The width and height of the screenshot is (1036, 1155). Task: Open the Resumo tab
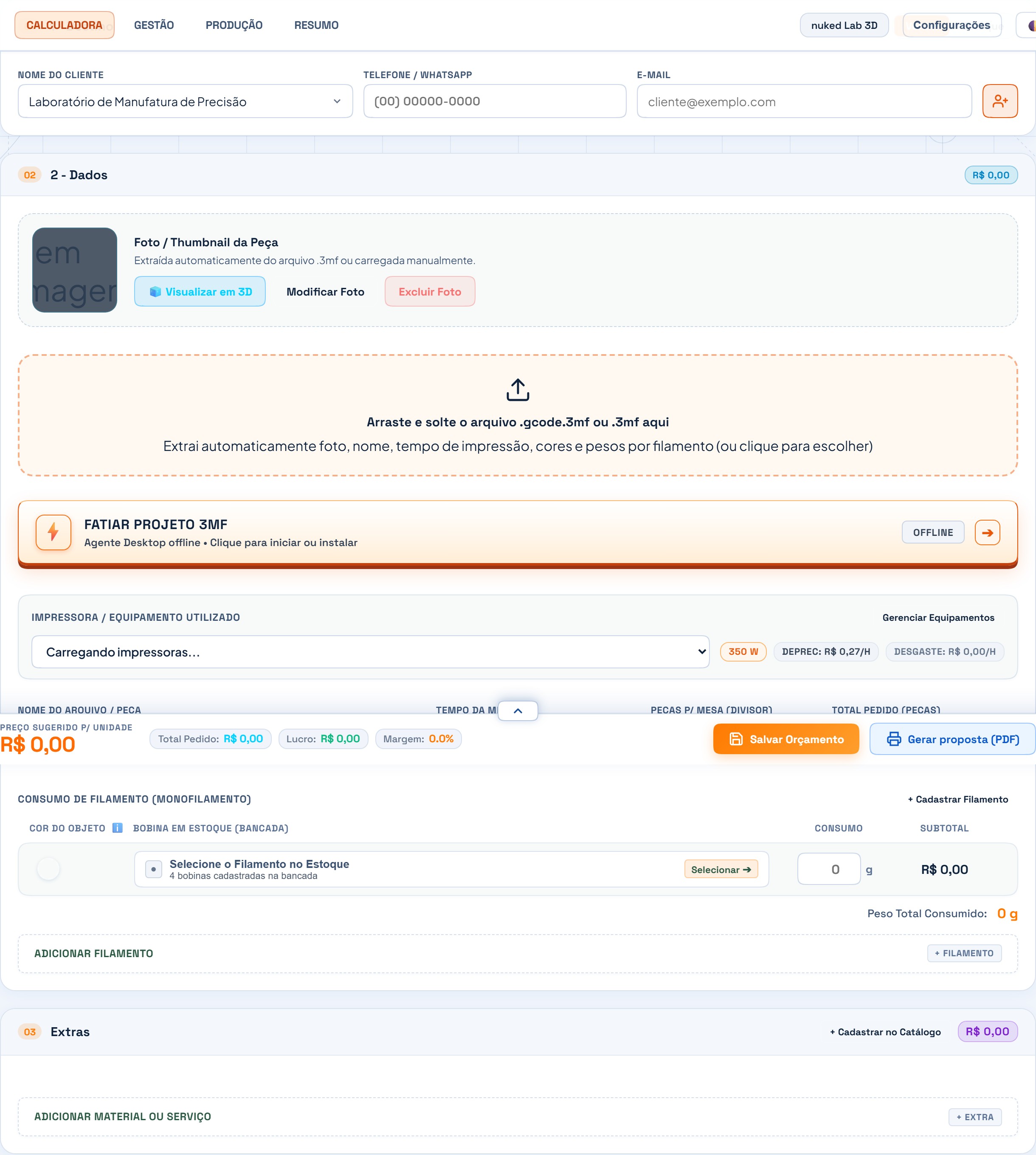pyautogui.click(x=316, y=25)
